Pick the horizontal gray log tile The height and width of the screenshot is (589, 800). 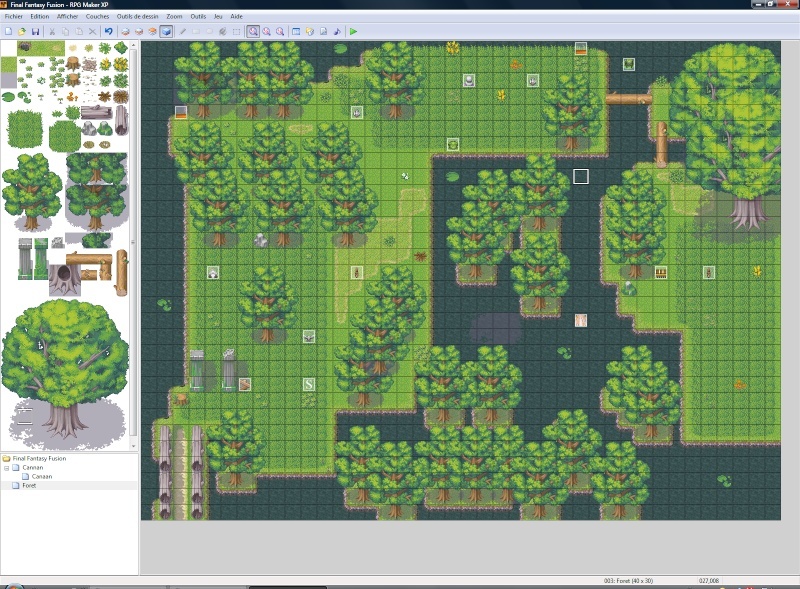coord(96,112)
